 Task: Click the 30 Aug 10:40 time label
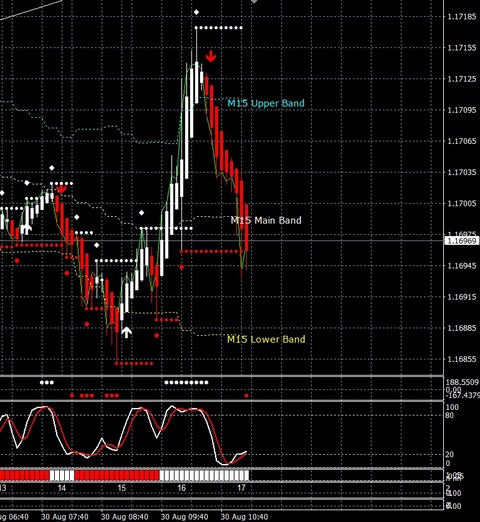244,517
